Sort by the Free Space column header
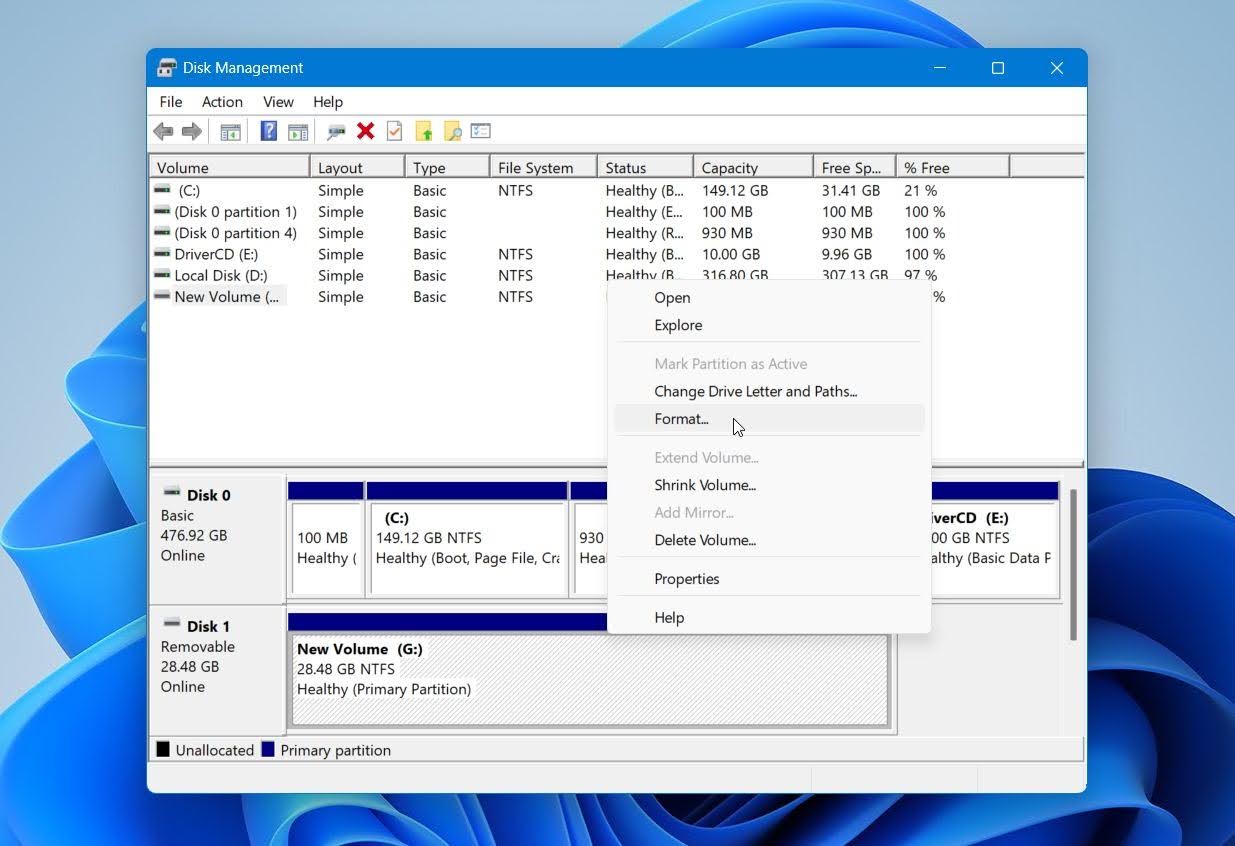 click(854, 168)
